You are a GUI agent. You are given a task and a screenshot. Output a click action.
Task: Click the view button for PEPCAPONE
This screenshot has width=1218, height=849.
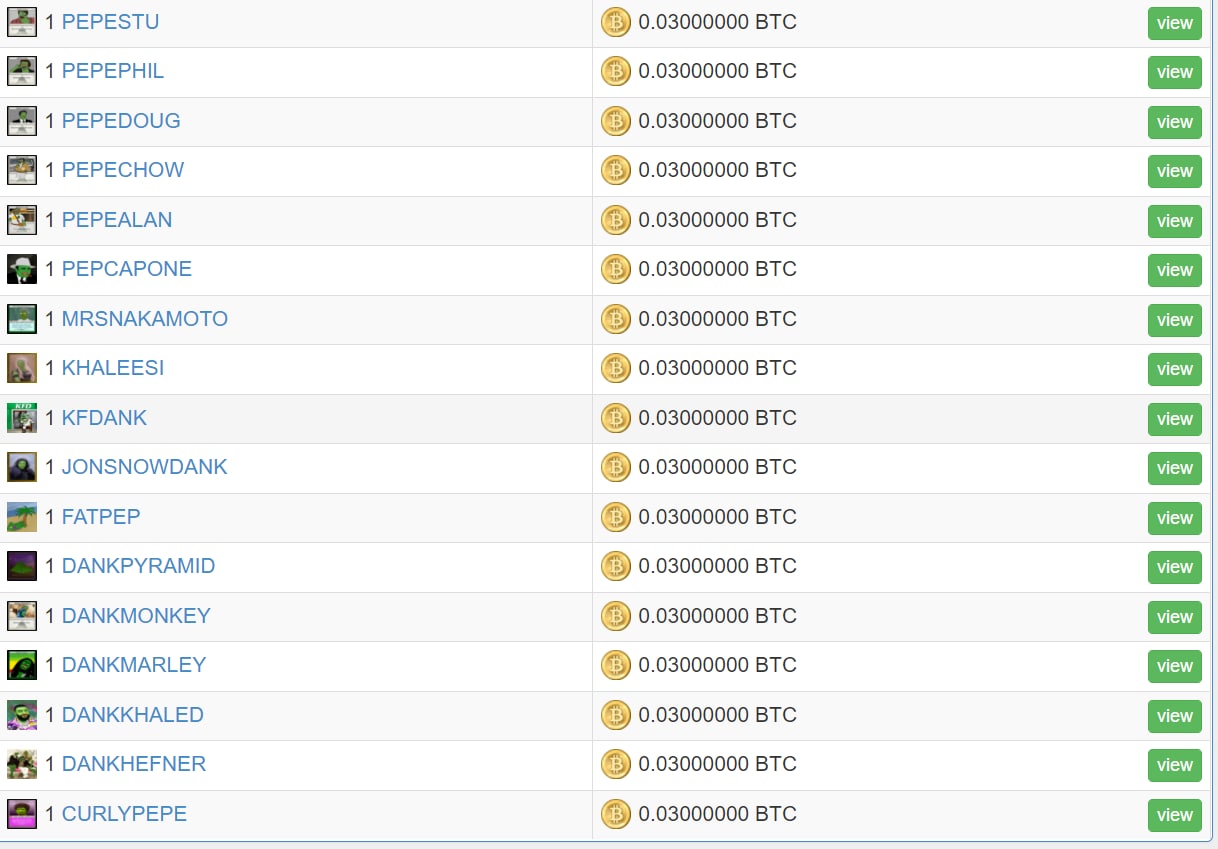1175,270
